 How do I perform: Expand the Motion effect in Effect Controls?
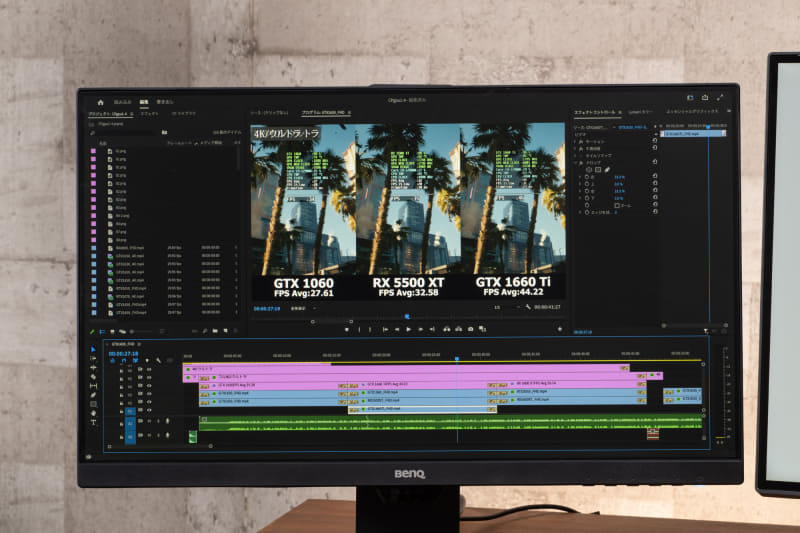[576, 142]
